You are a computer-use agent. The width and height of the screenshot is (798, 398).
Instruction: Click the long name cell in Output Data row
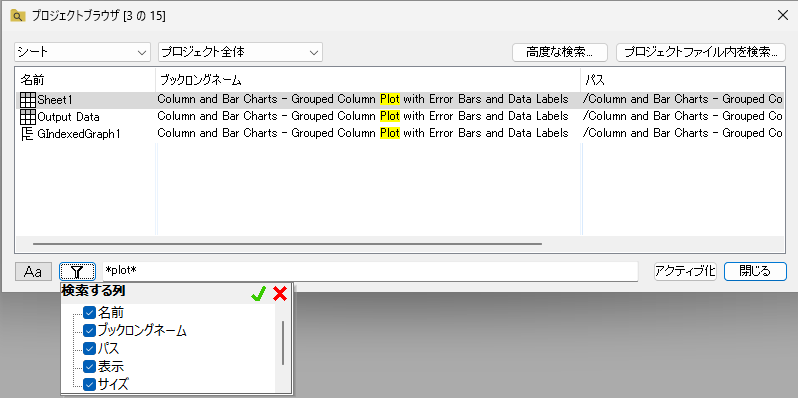point(363,117)
